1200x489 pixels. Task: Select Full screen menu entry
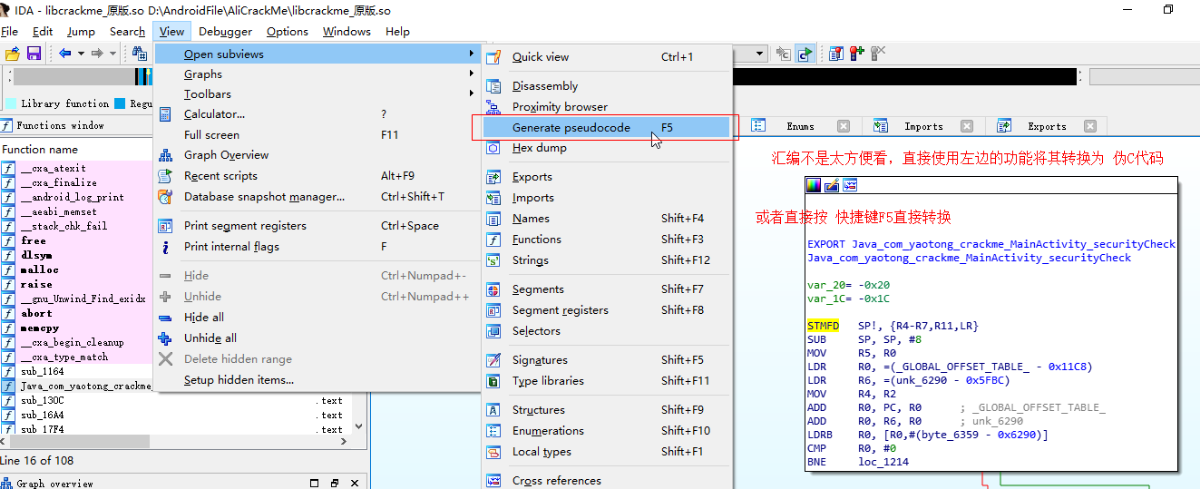[x=317, y=134]
